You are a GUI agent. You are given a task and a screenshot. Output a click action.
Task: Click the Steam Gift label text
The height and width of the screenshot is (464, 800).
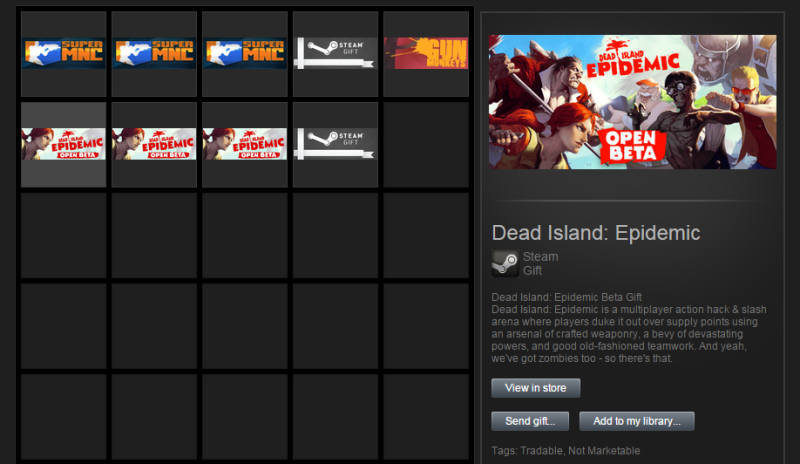[540, 263]
